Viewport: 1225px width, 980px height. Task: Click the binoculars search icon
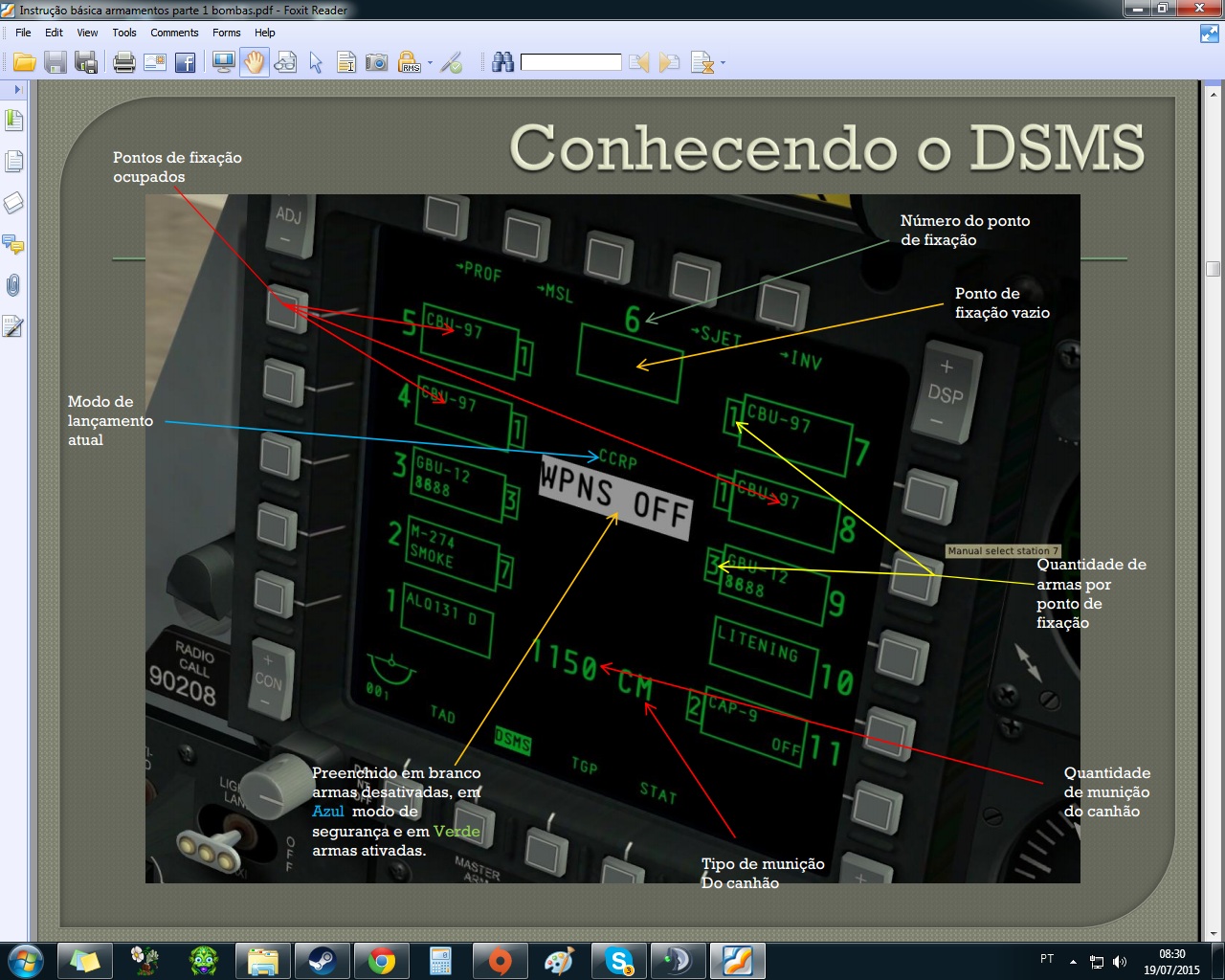(x=502, y=63)
